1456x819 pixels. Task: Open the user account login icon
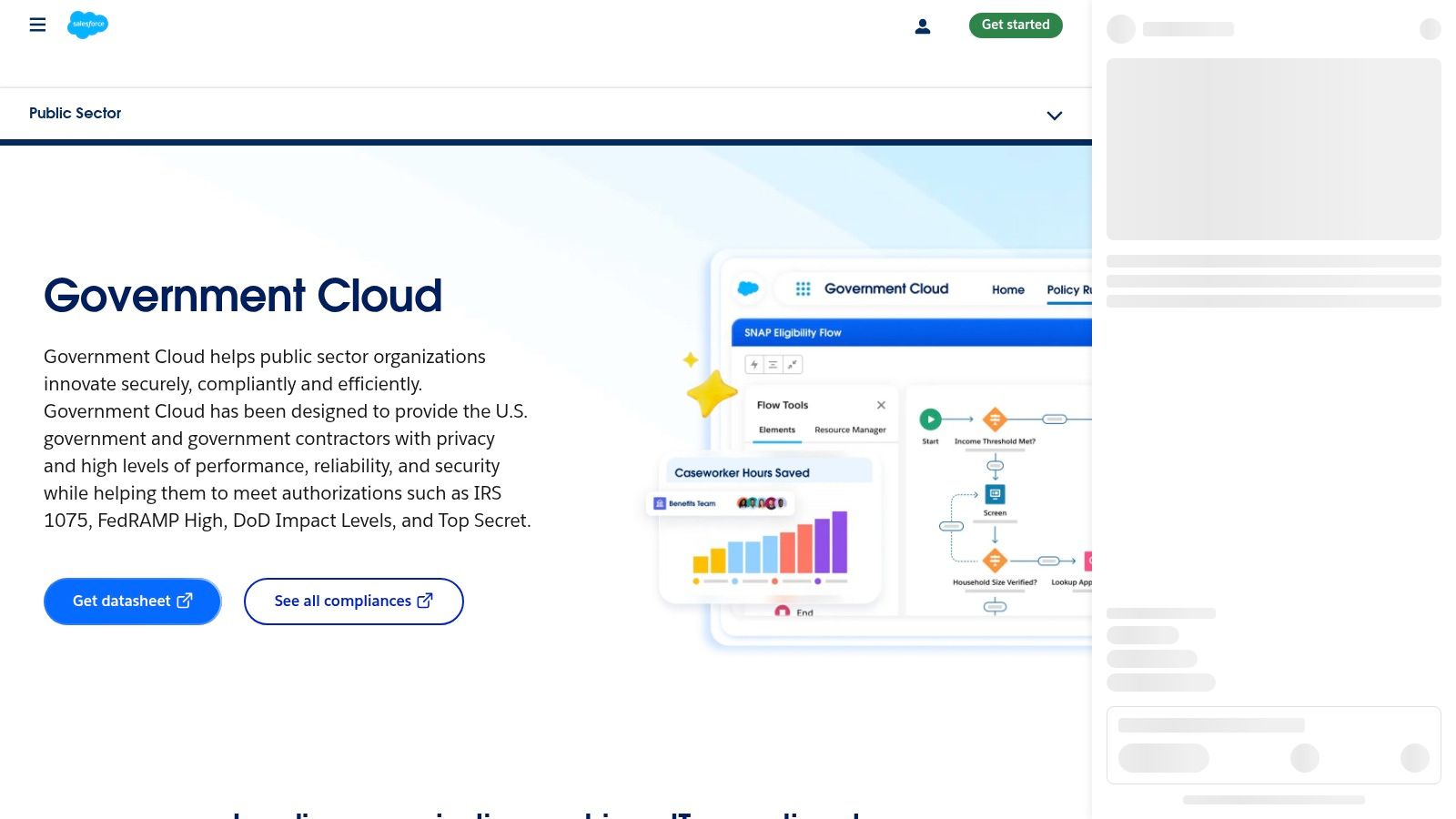click(x=923, y=26)
